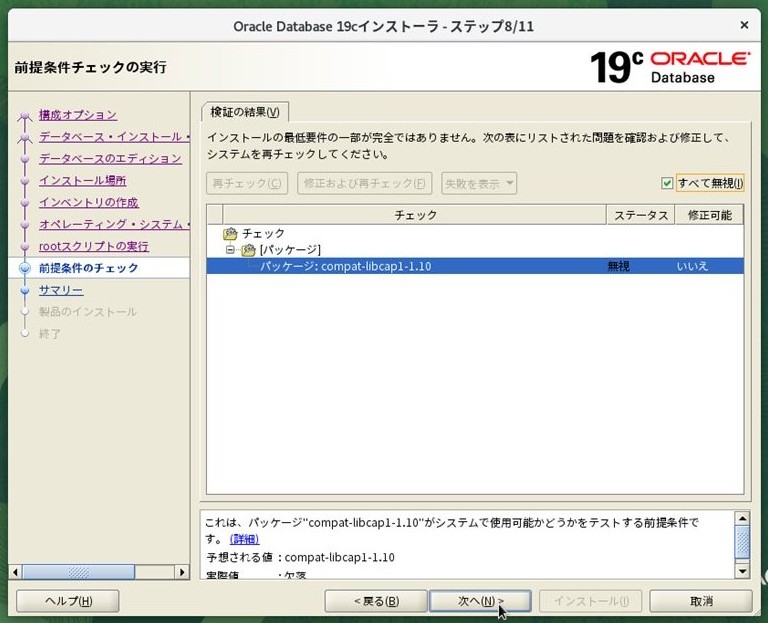This screenshot has height=623, width=768.
Task: Click the 戻る button
Action: pos(376,601)
